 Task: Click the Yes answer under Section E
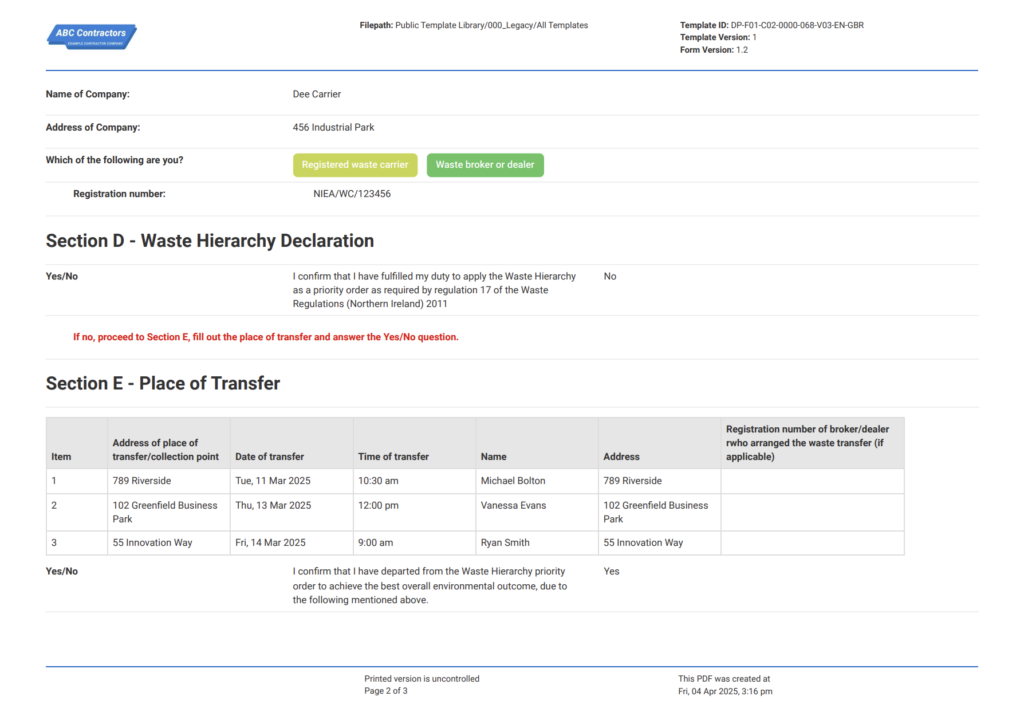point(611,571)
